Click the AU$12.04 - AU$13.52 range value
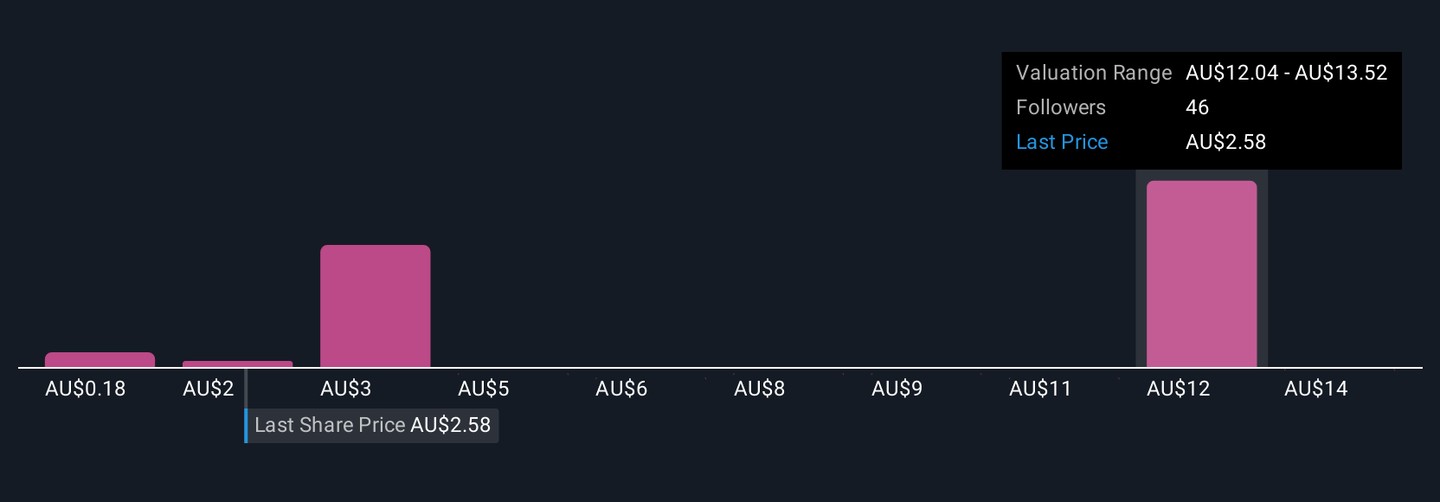Screen dimensions: 1440x502 (1286, 73)
